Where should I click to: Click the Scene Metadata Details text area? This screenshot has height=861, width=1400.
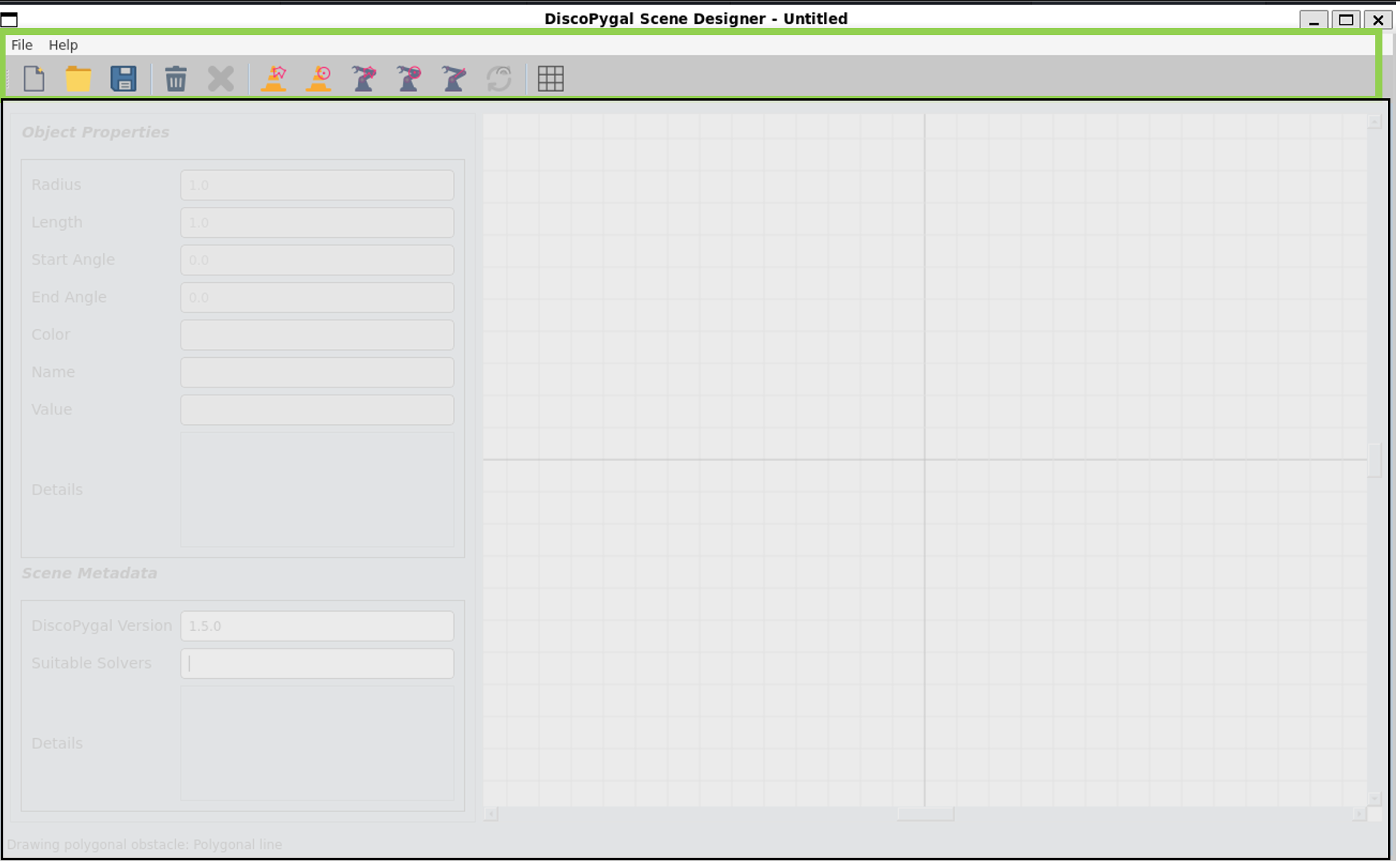point(317,743)
